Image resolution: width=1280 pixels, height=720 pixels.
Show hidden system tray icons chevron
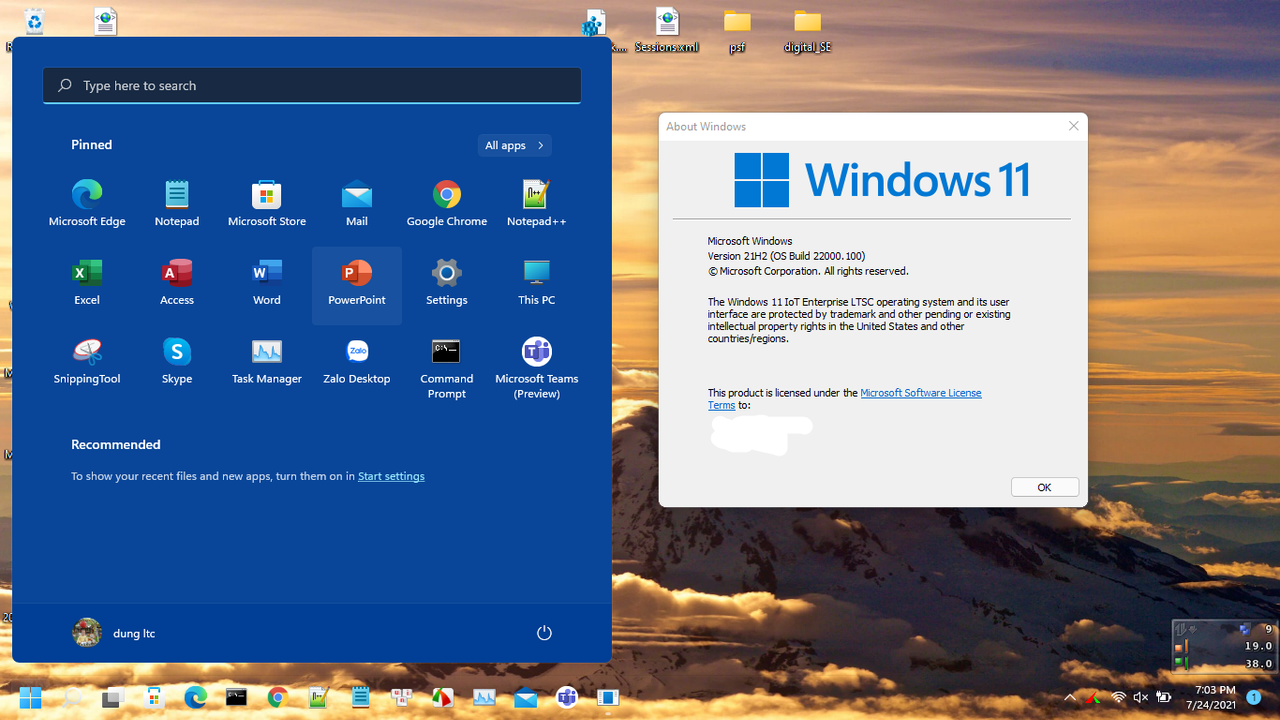click(x=1070, y=697)
